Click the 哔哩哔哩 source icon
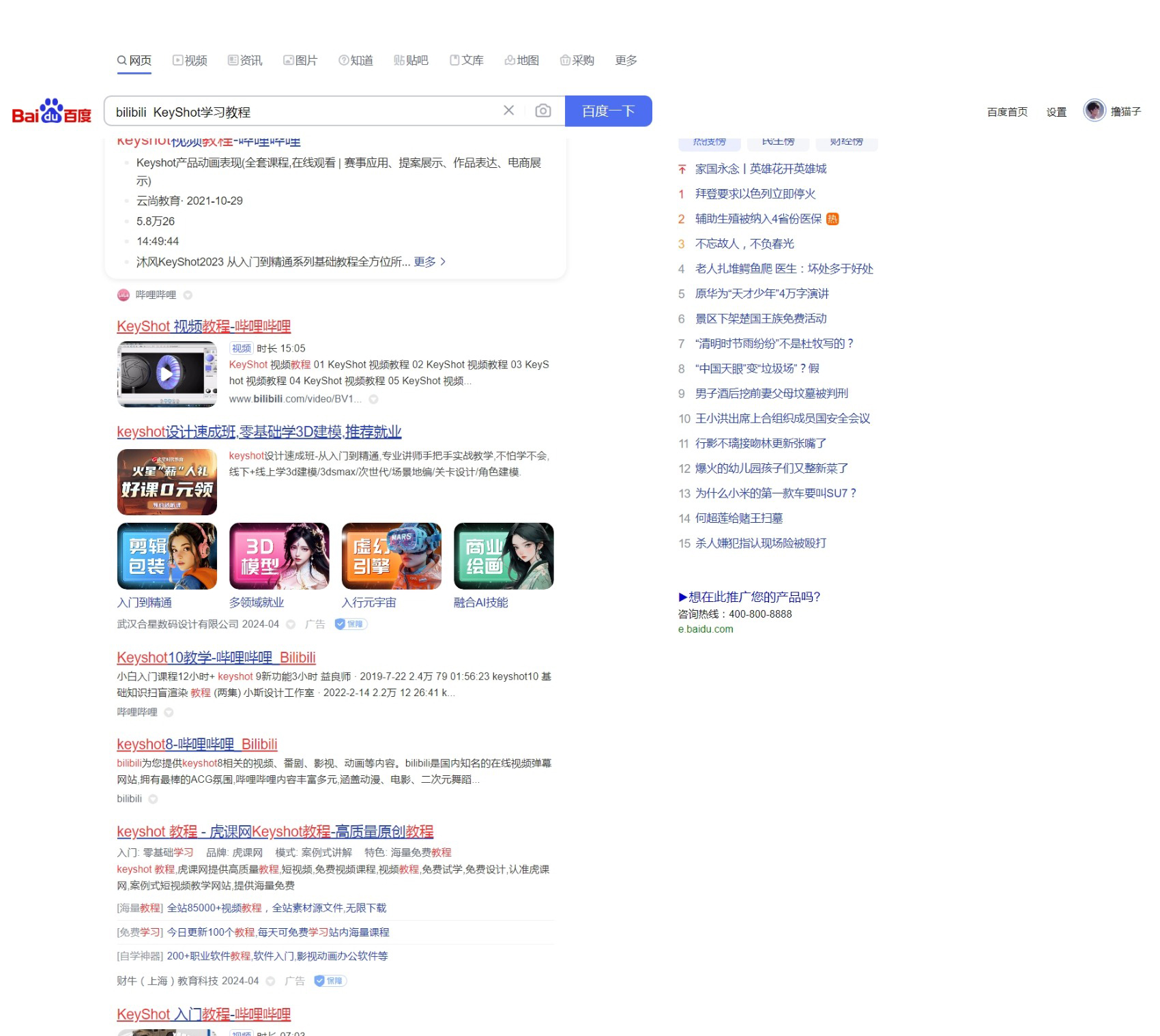 [124, 295]
